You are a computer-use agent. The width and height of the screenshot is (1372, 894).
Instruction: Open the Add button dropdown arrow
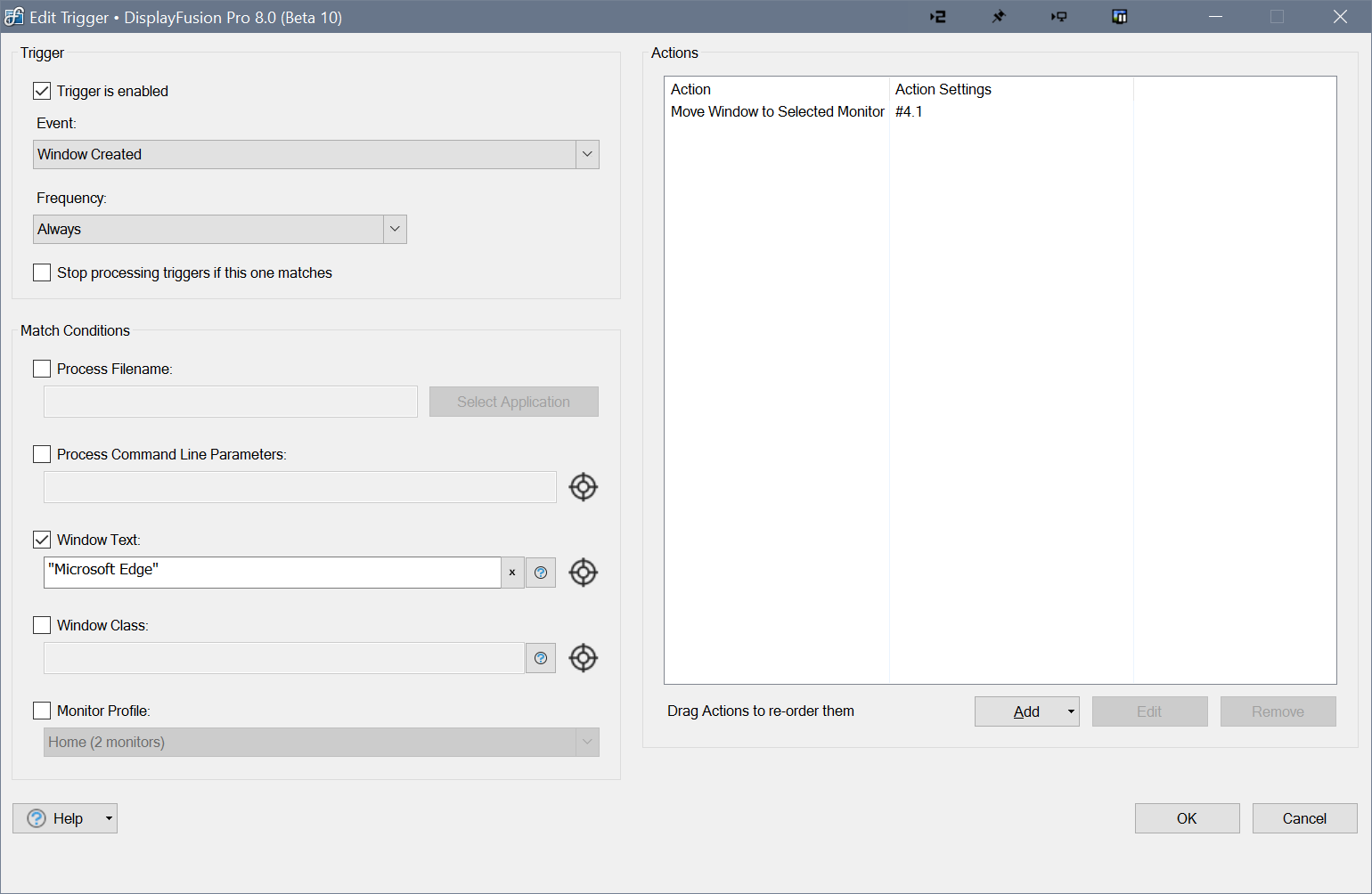tap(1071, 711)
